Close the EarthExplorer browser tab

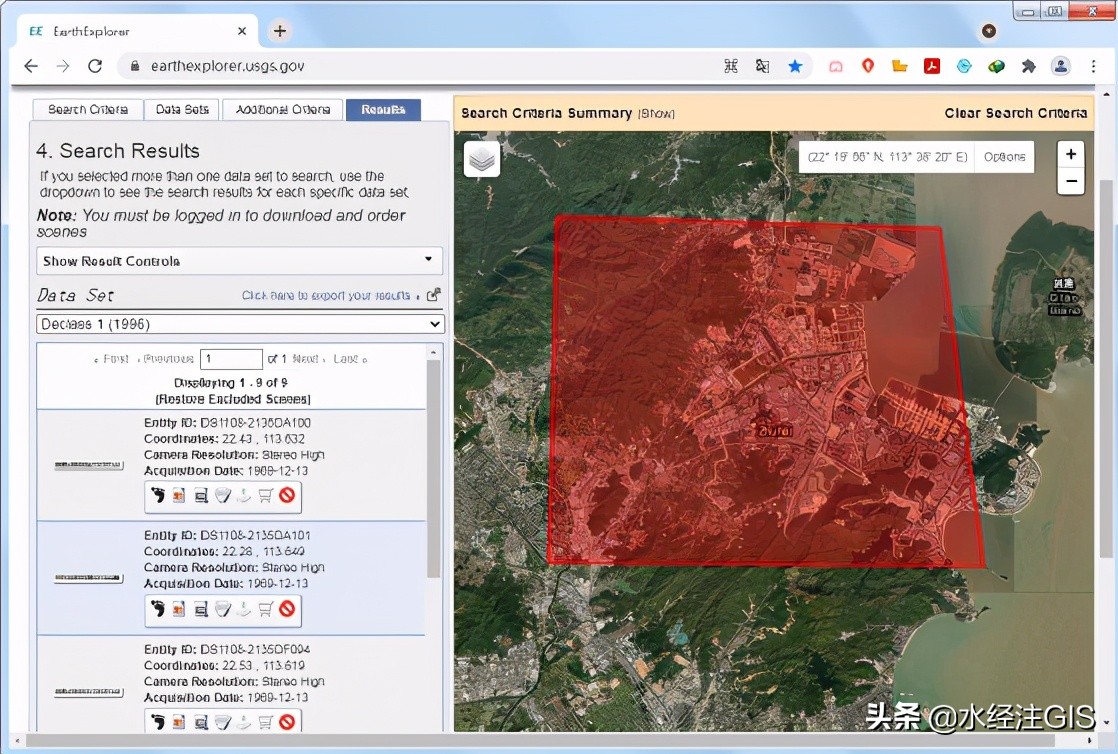[242, 31]
